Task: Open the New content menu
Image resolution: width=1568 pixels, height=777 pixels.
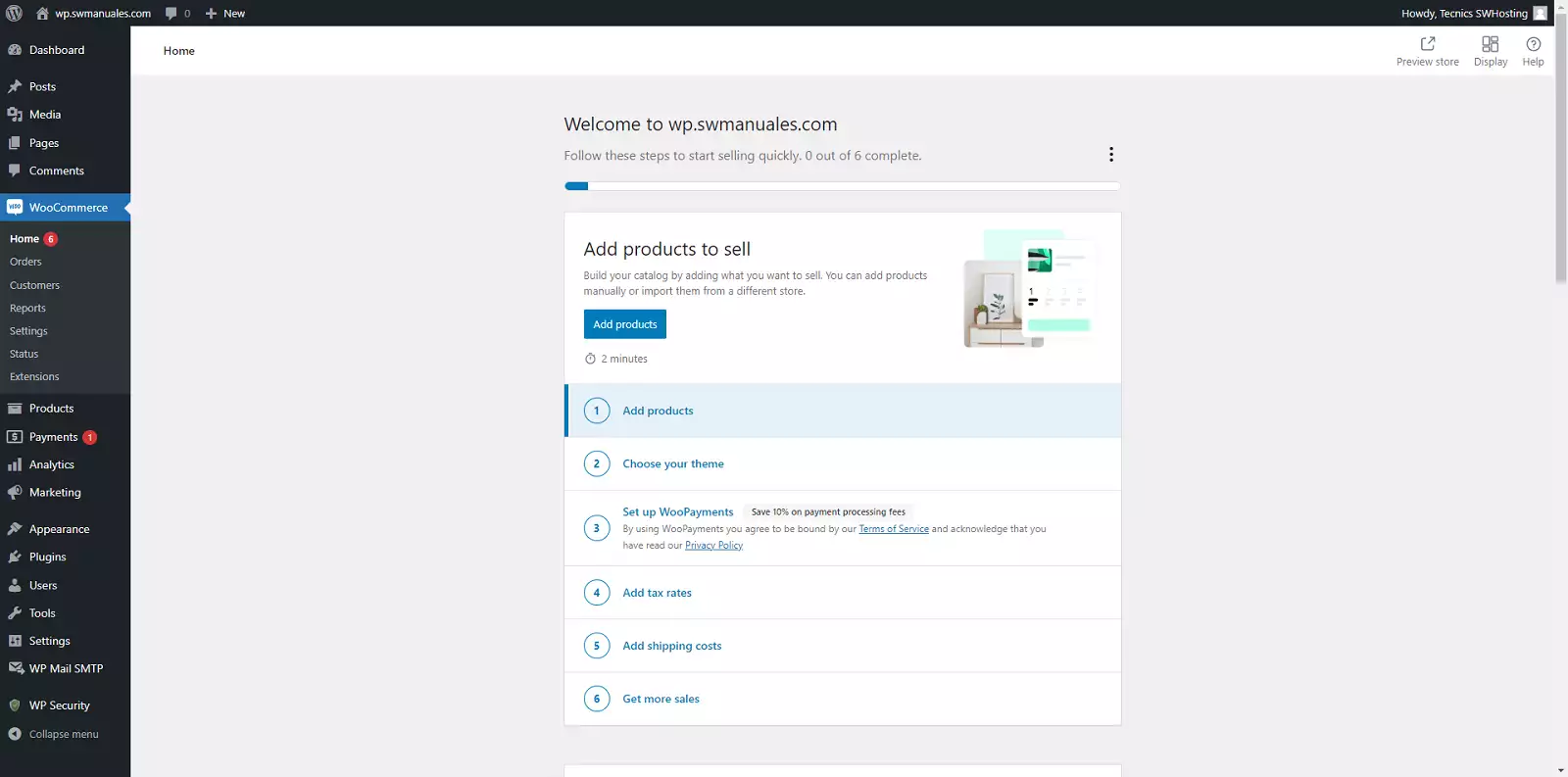Action: click(225, 13)
